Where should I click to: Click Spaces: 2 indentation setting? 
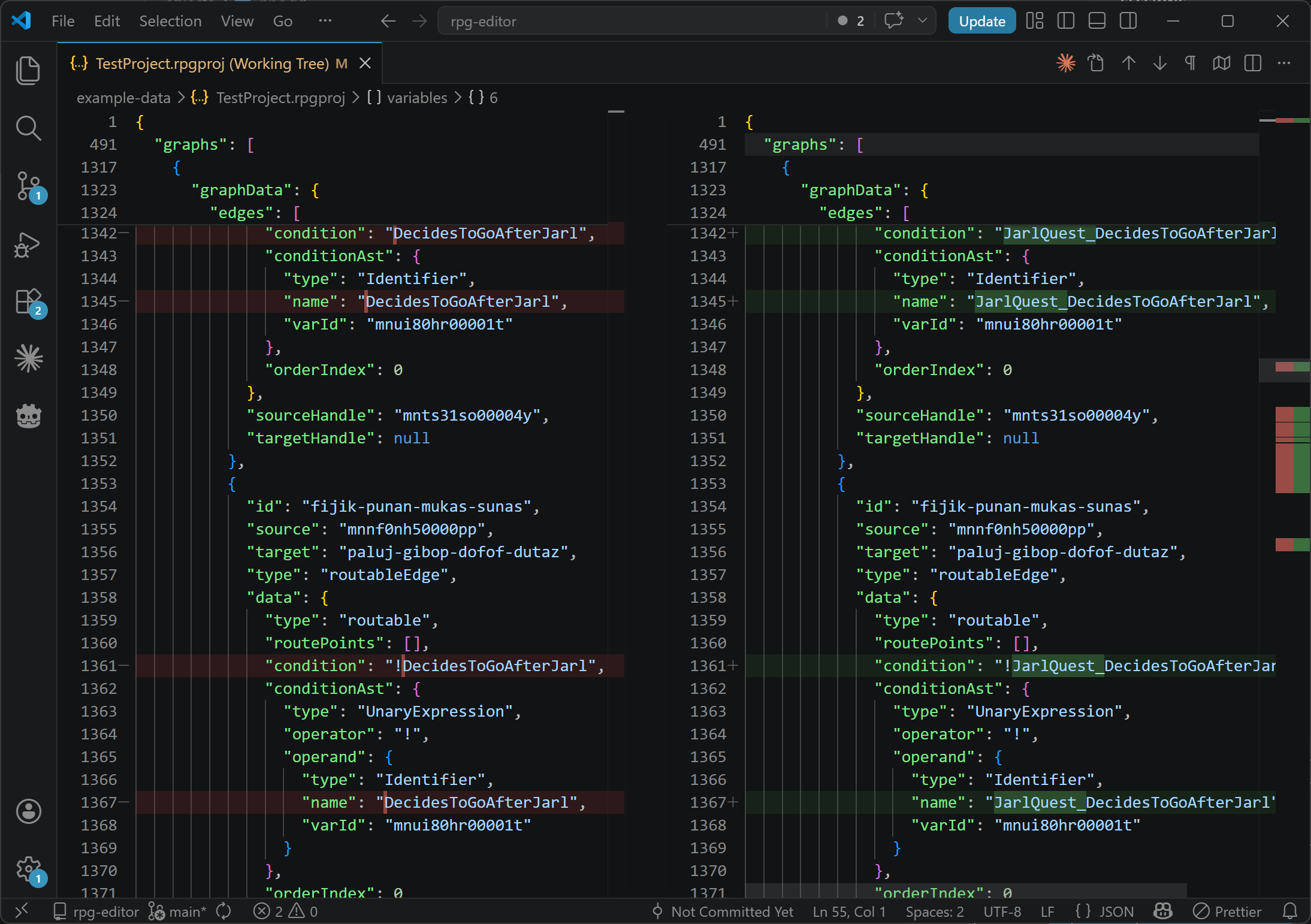pos(935,911)
